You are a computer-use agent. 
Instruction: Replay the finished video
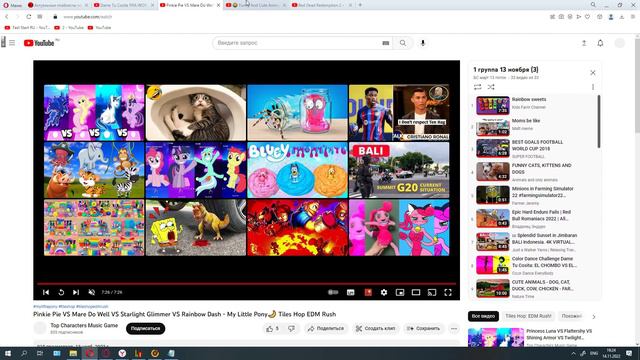[x=61, y=292]
